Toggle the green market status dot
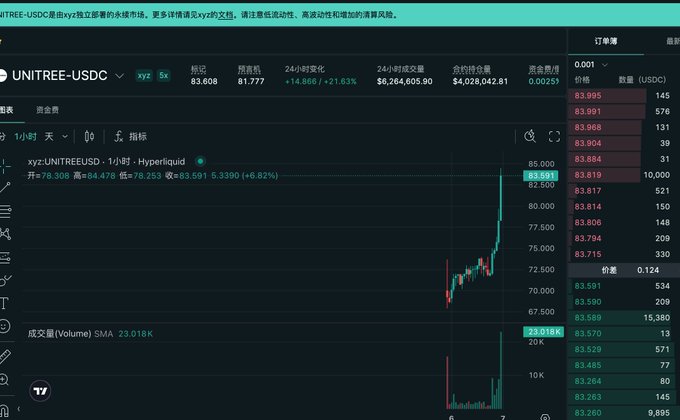 (200, 161)
